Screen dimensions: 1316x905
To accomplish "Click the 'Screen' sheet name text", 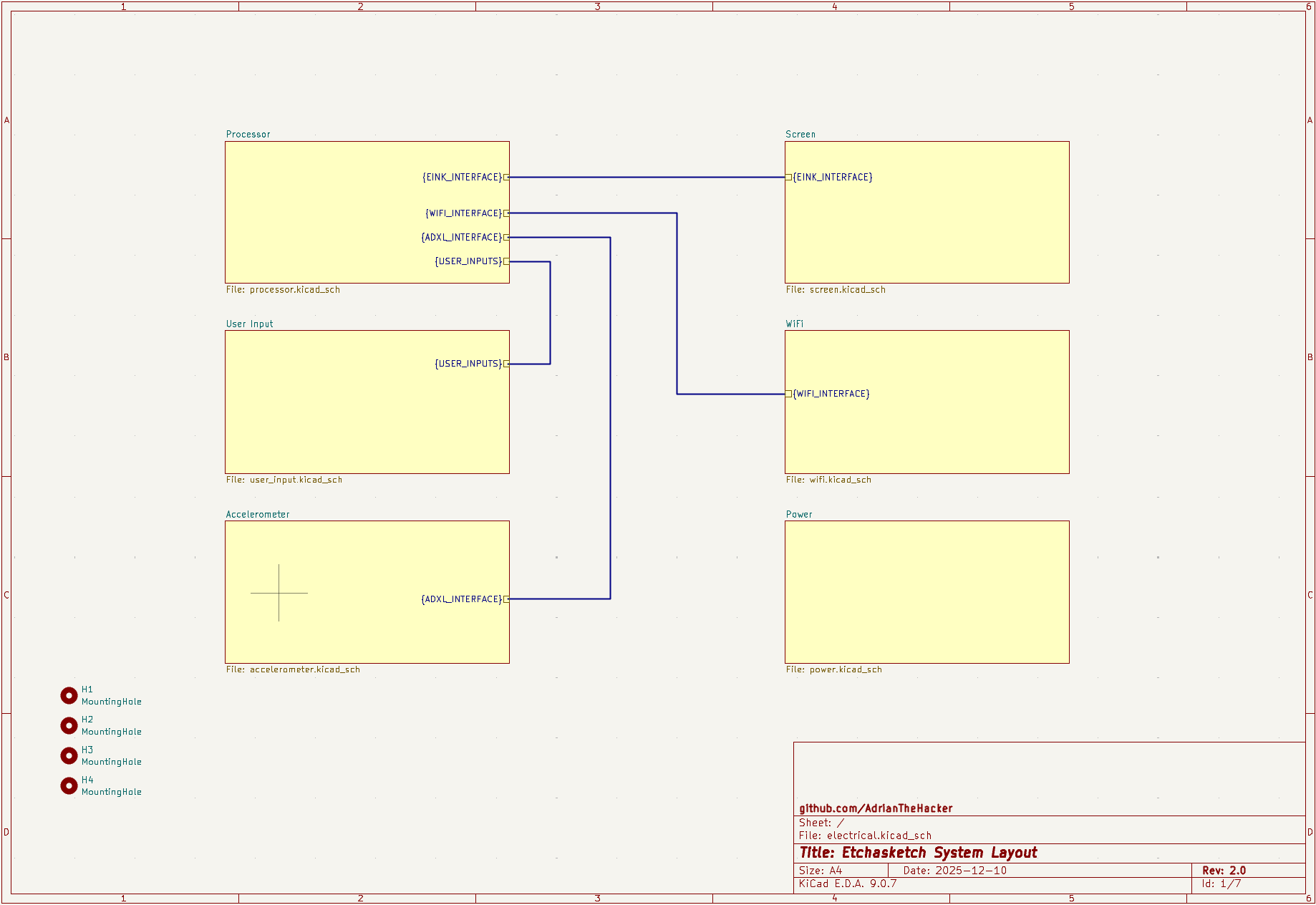I will click(800, 134).
